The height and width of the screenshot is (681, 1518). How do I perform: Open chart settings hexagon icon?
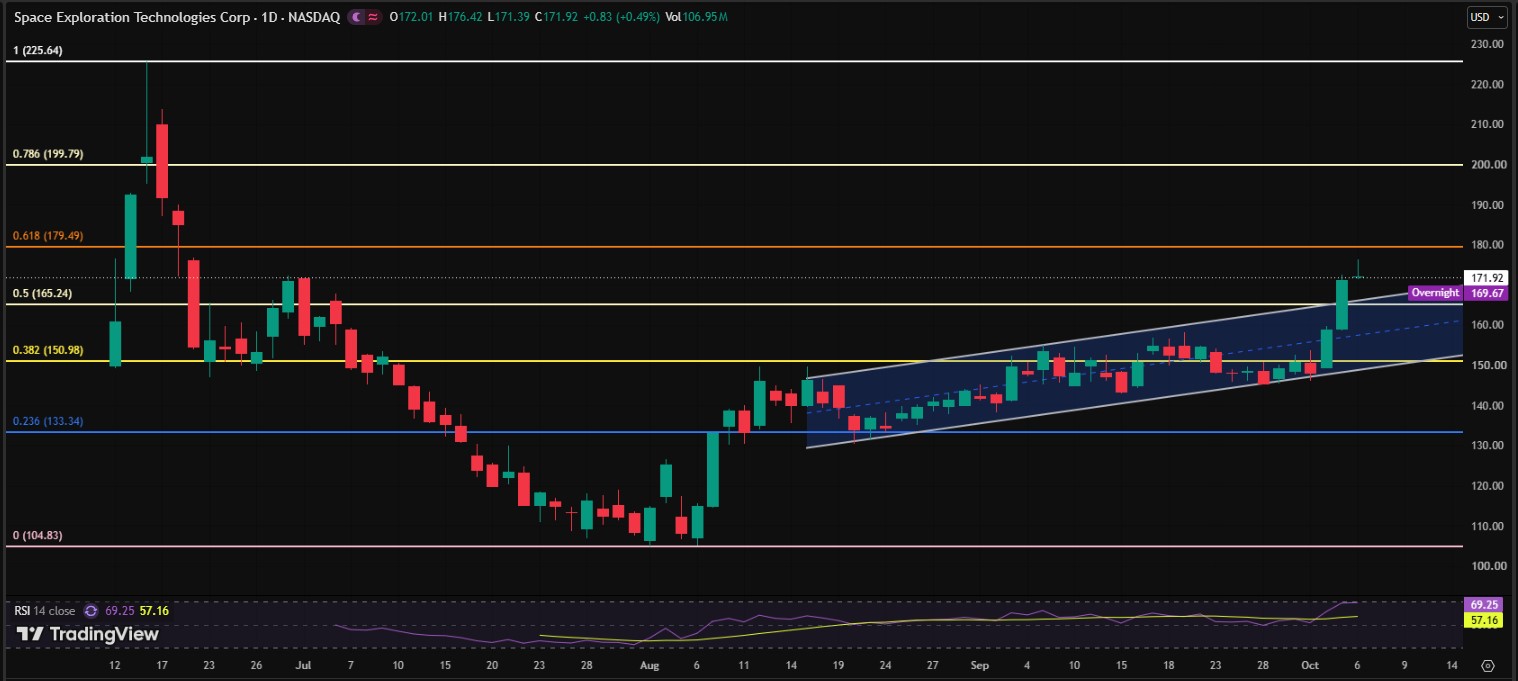click(1487, 665)
